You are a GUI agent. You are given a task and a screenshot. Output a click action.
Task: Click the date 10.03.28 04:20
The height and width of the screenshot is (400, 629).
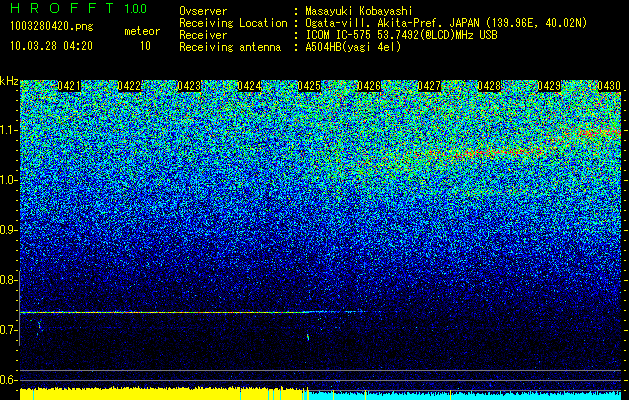51,46
